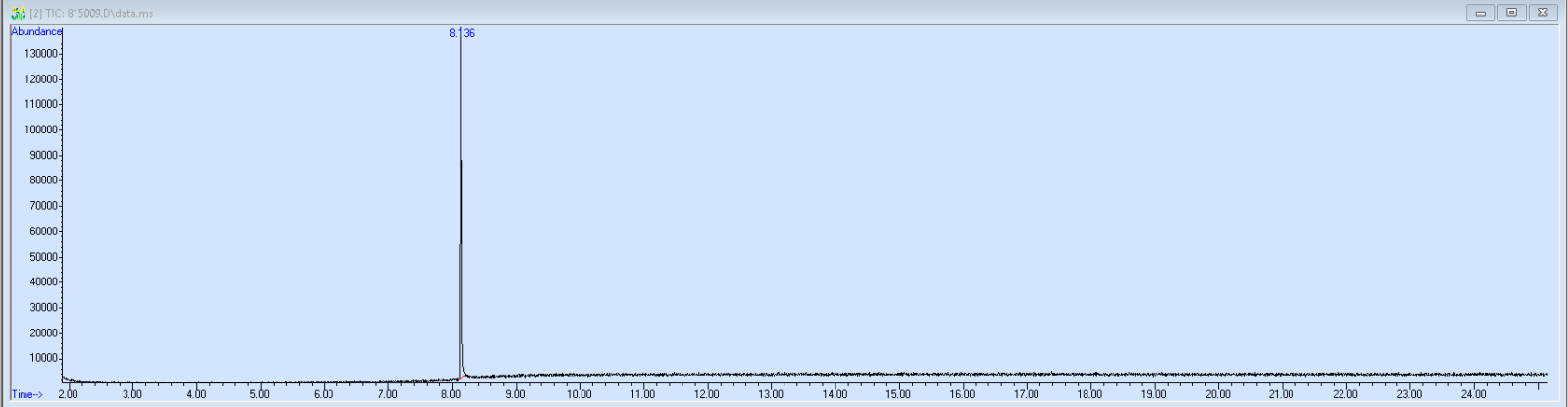This screenshot has width=1568, height=407.
Task: Click the Time--> x-axis label
Action: click(26, 394)
